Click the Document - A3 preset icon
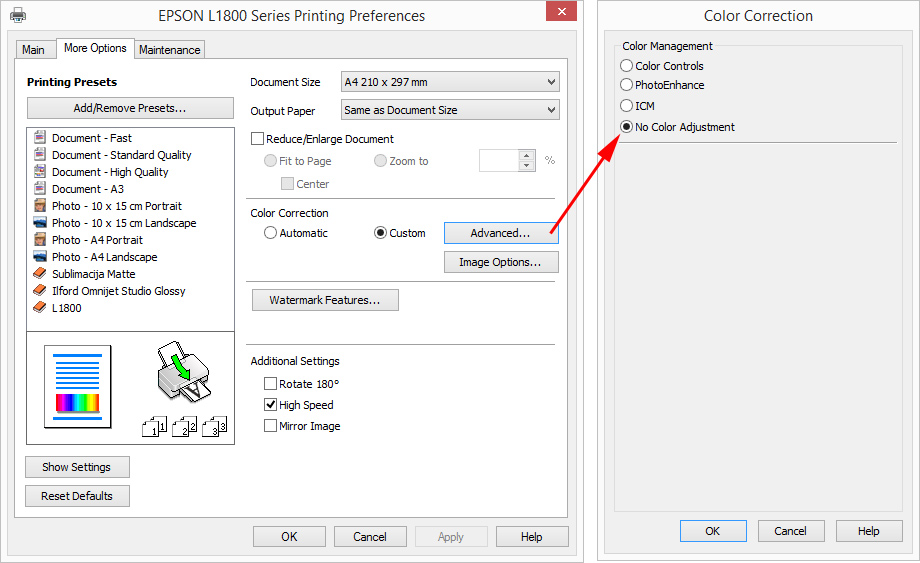 click(40, 189)
